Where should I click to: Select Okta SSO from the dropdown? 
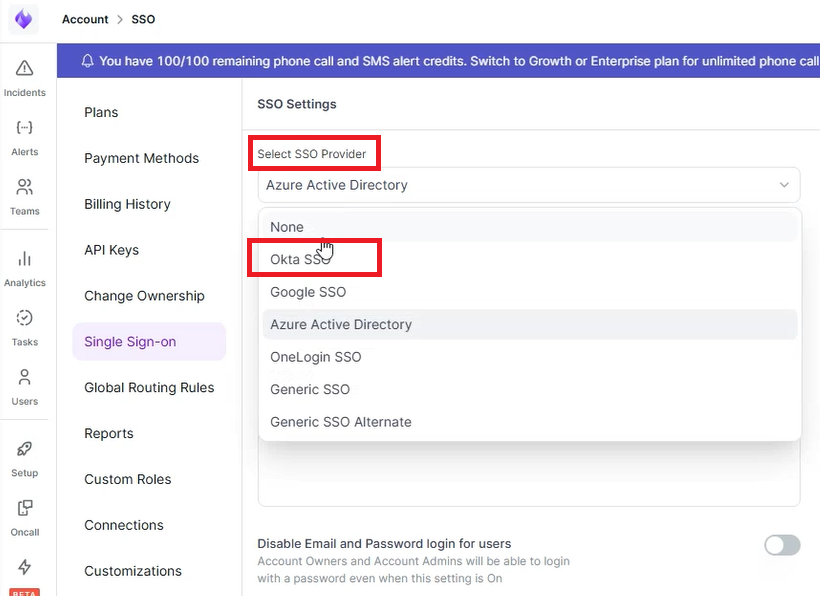(530, 259)
